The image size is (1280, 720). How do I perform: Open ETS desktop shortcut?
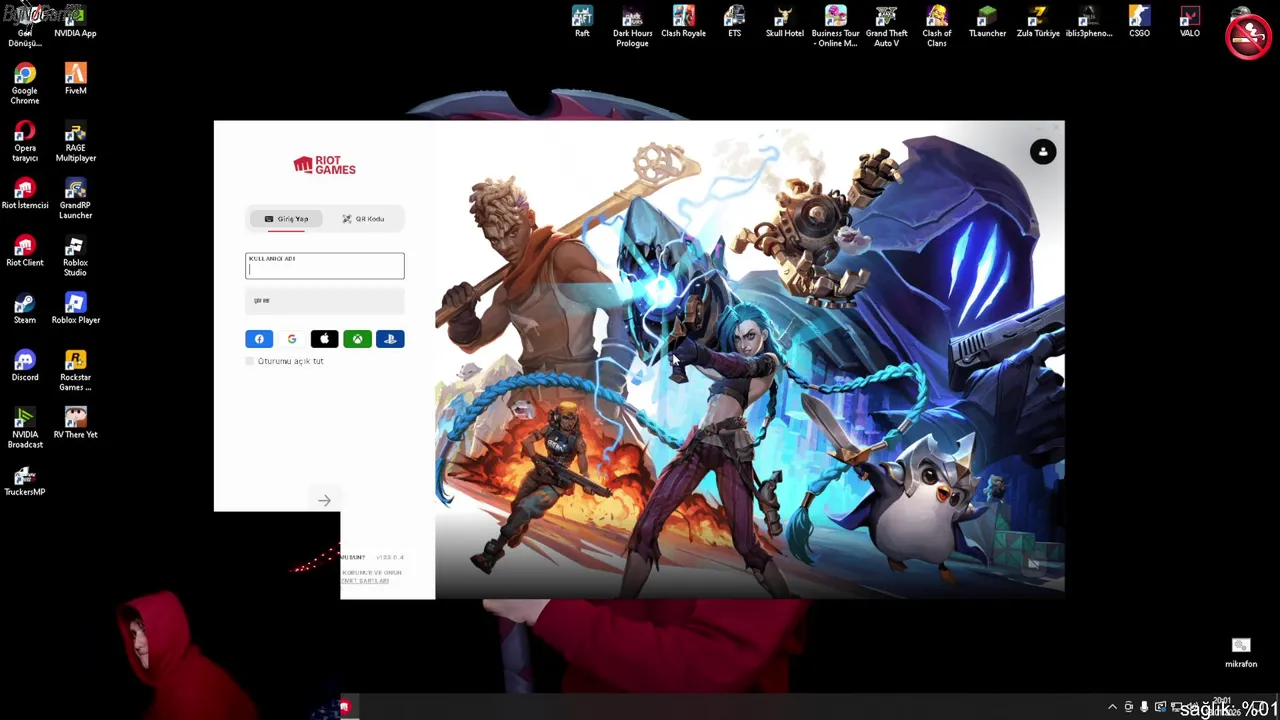pos(734,22)
